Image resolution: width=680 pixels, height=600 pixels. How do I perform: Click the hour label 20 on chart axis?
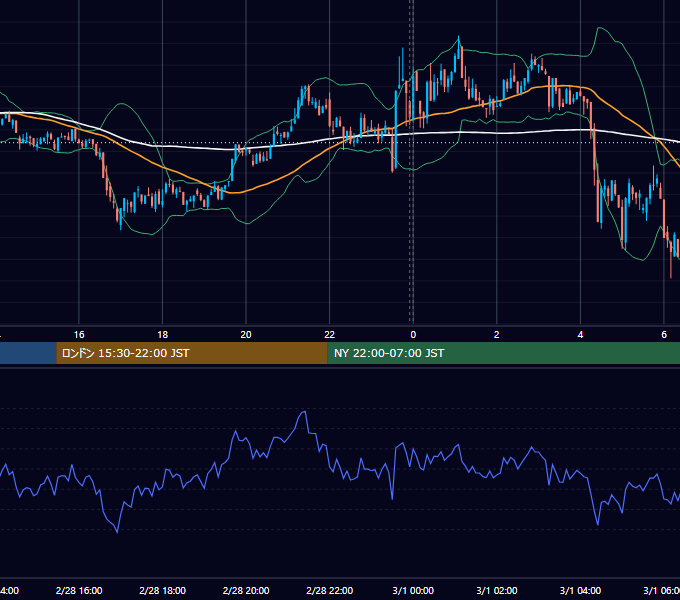pos(246,335)
